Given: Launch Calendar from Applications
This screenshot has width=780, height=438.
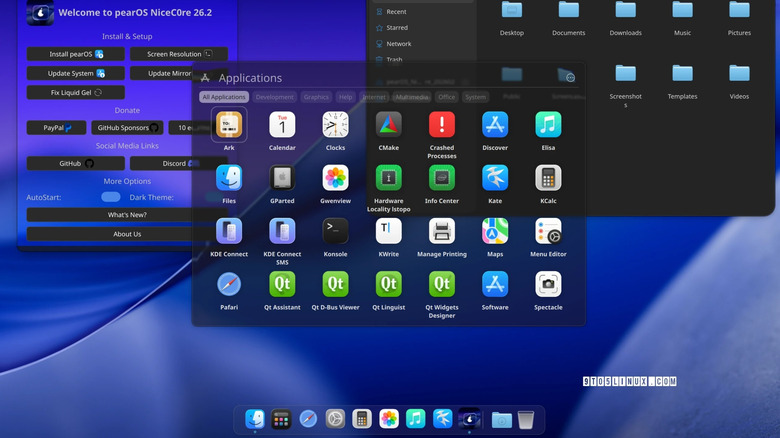Looking at the screenshot, I should pos(282,125).
